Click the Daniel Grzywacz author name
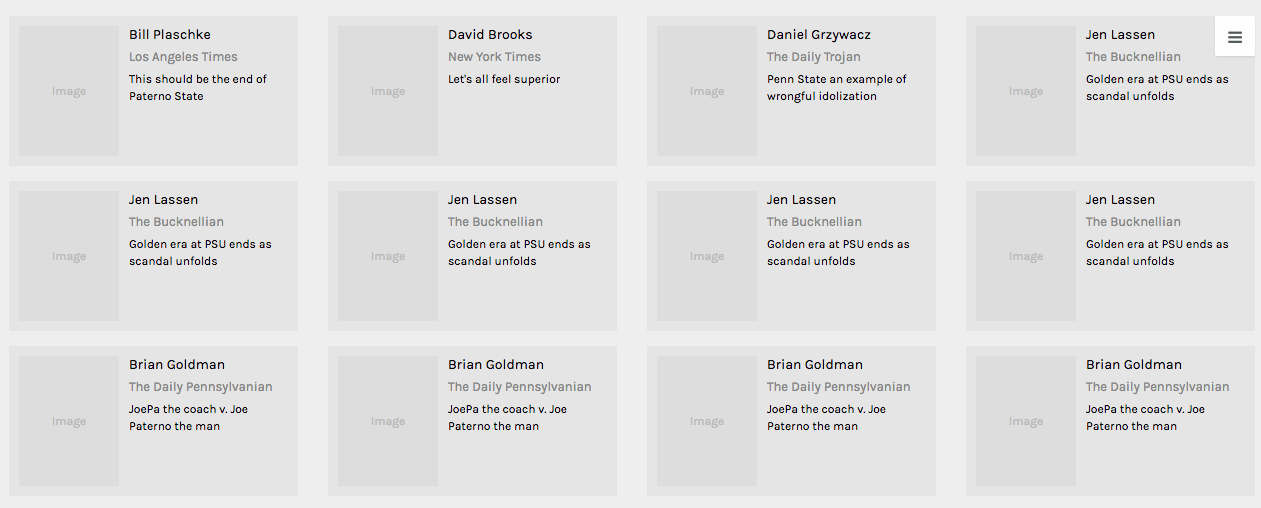The height and width of the screenshot is (508, 1261). tap(819, 35)
